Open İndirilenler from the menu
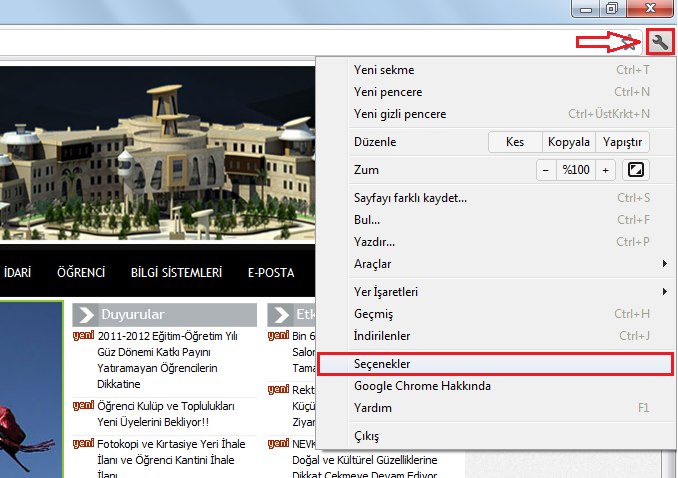 click(382, 336)
